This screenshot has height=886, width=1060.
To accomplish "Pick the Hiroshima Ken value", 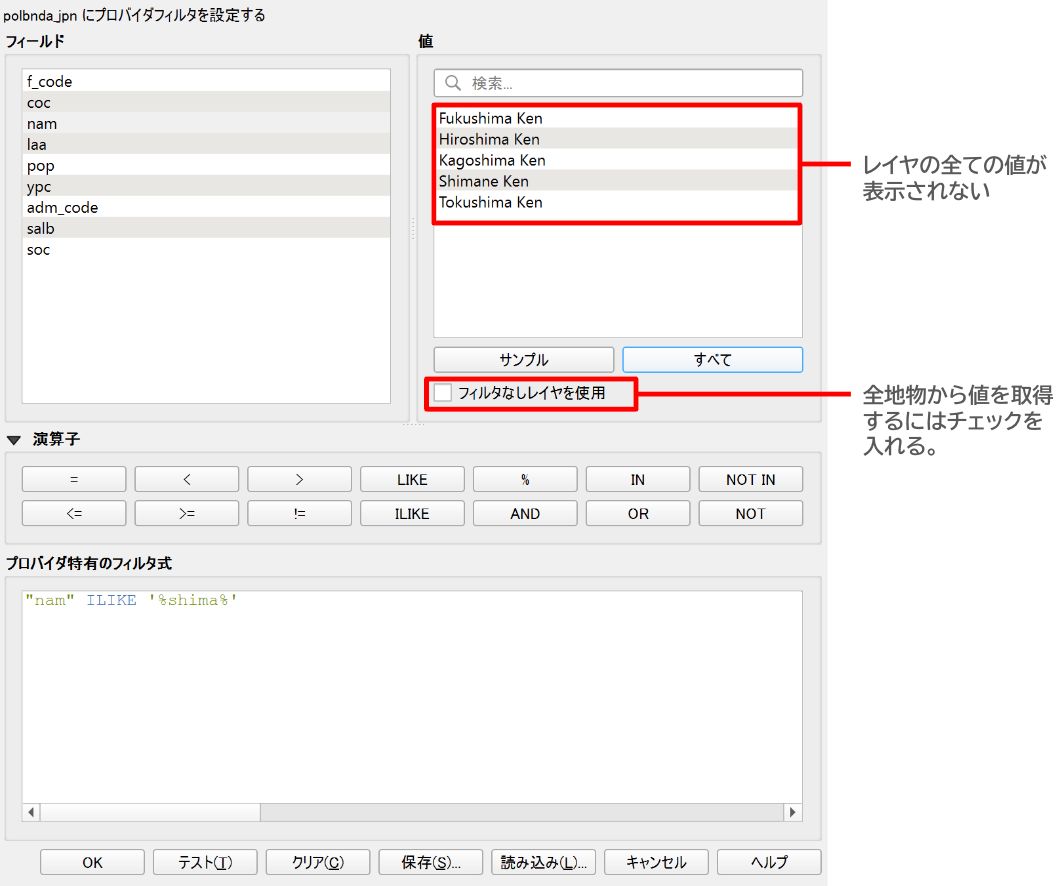I will [617, 139].
